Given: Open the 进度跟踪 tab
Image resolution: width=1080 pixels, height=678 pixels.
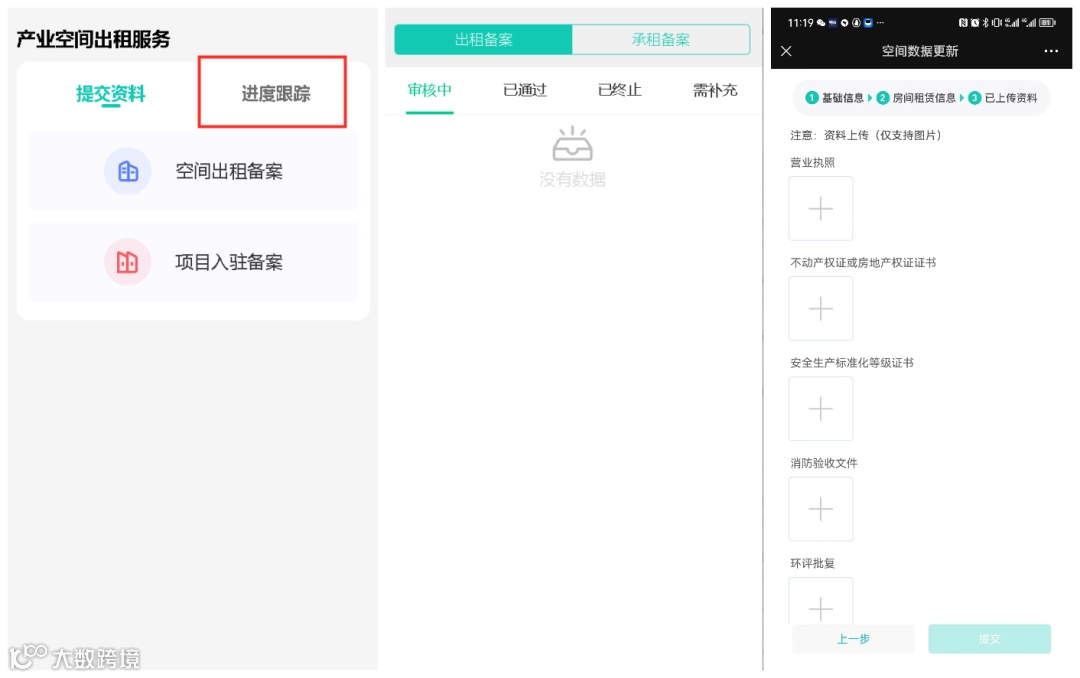Looking at the screenshot, I should click(276, 93).
